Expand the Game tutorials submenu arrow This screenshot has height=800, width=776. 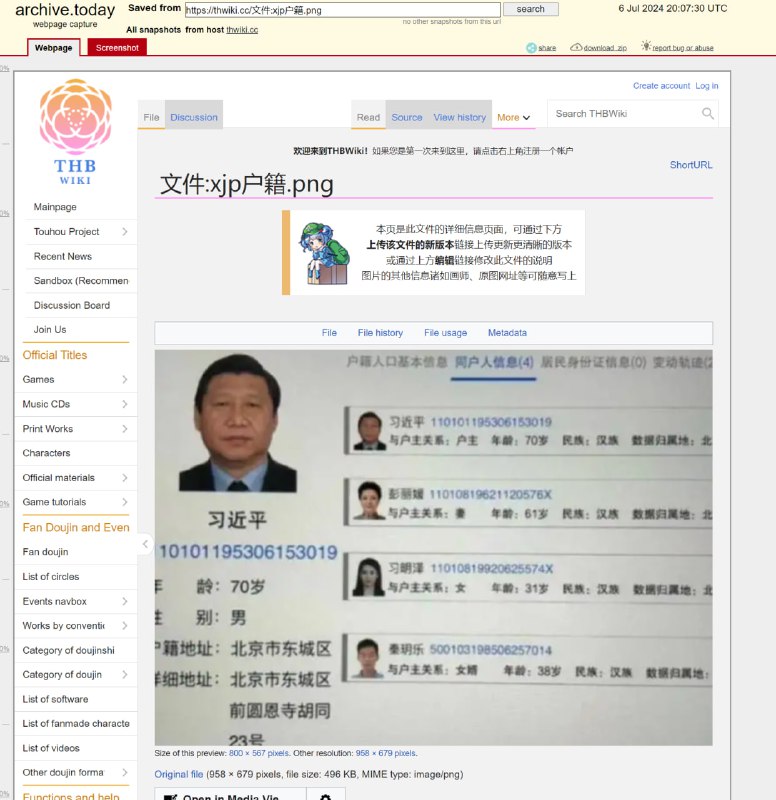pos(125,502)
